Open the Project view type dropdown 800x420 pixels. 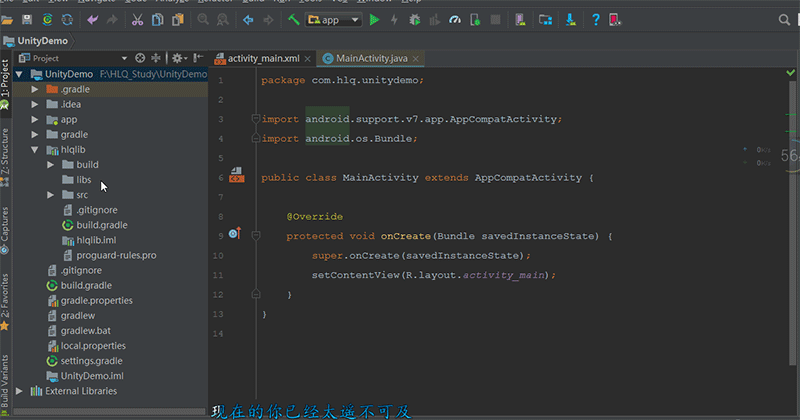pyautogui.click(x=124, y=58)
